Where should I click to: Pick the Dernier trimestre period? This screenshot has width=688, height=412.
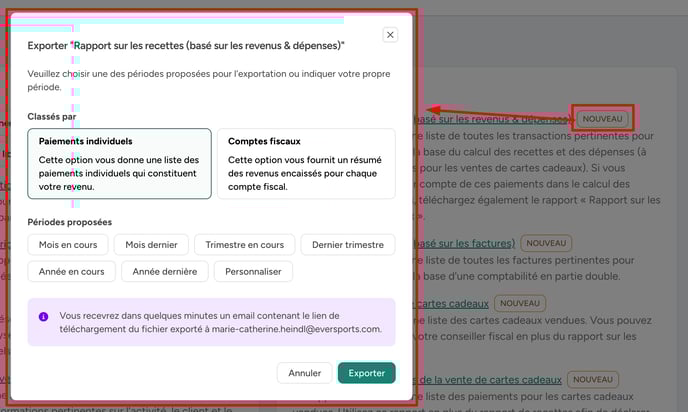tap(348, 245)
